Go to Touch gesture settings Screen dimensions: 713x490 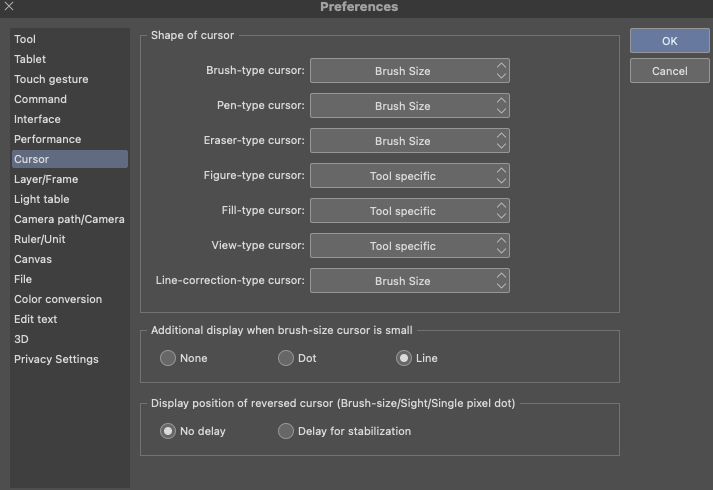[70, 79]
